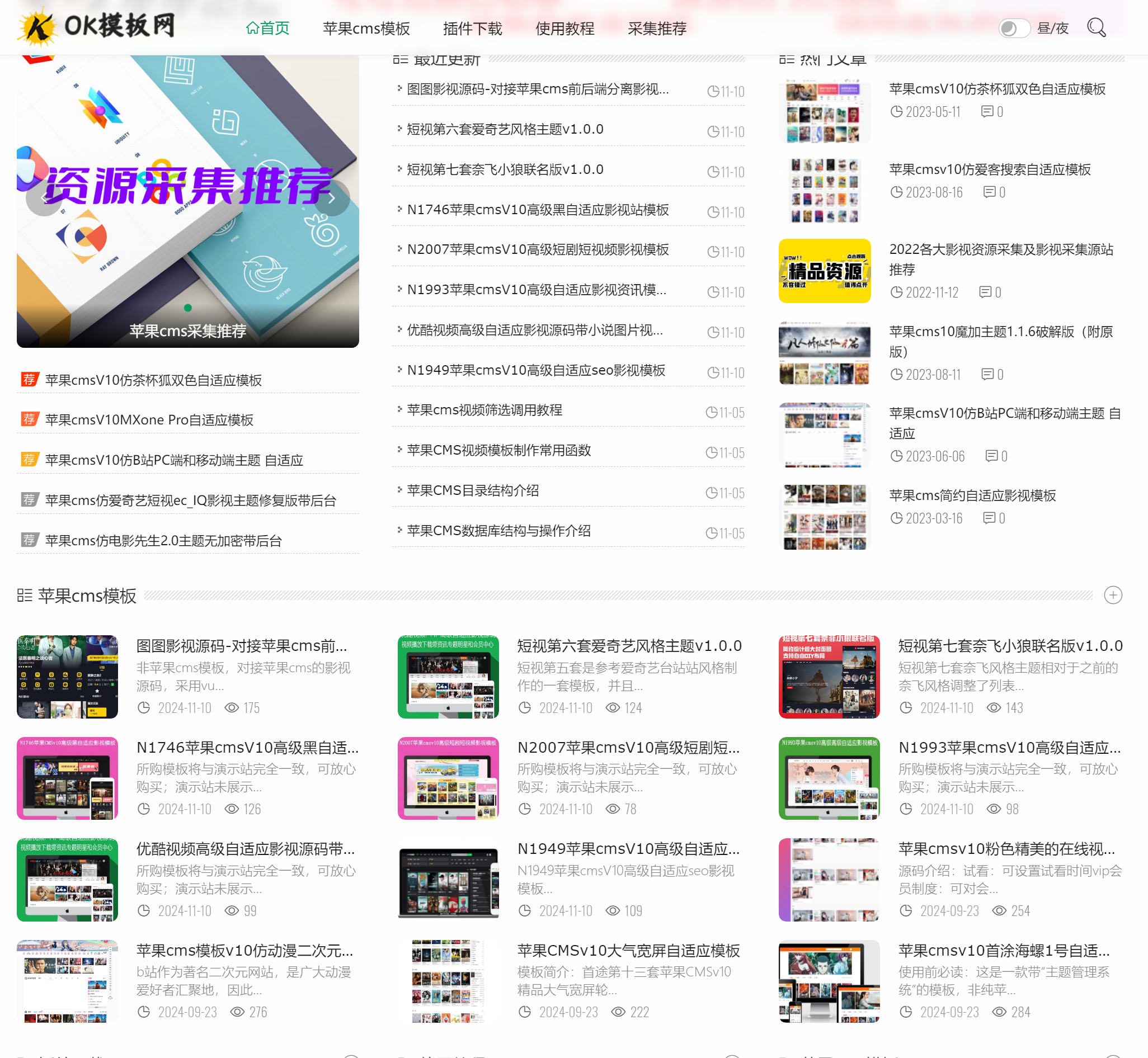Expand the 苹果cms模板 section via plus icon
This screenshot has width=1148, height=1058.
pos(1114,596)
